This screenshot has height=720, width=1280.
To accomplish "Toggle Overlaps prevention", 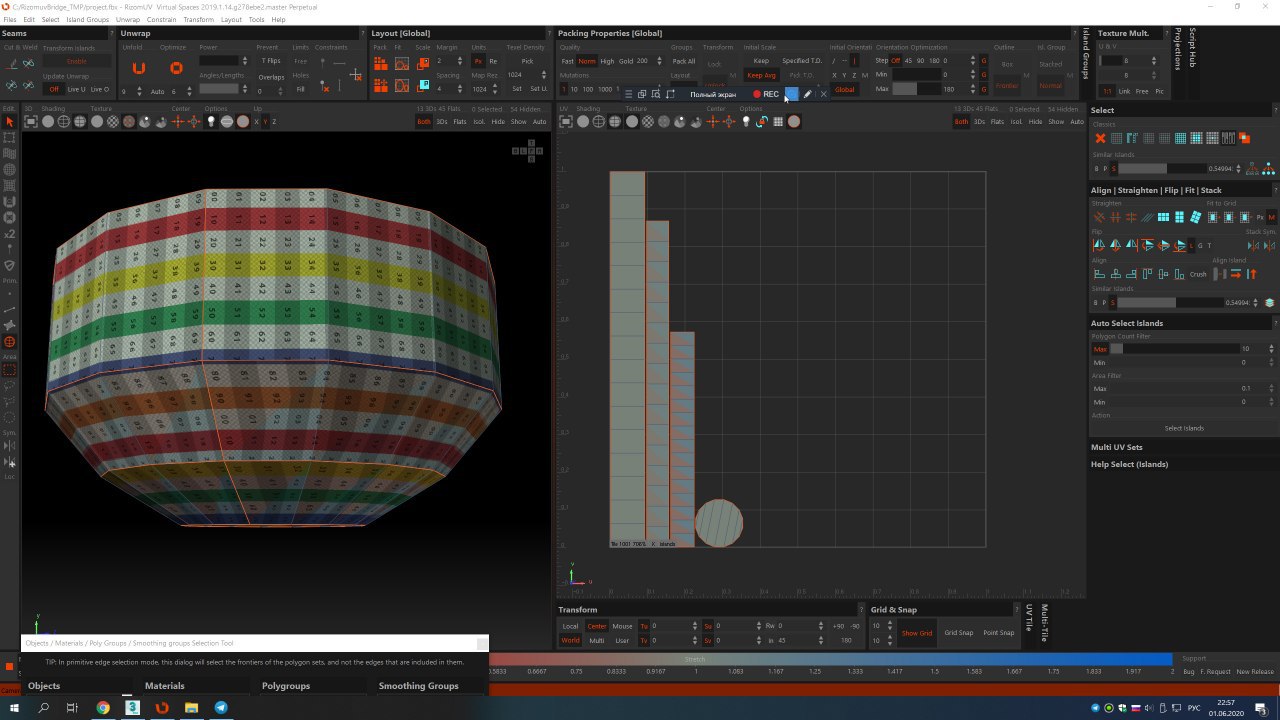I will 271,77.
